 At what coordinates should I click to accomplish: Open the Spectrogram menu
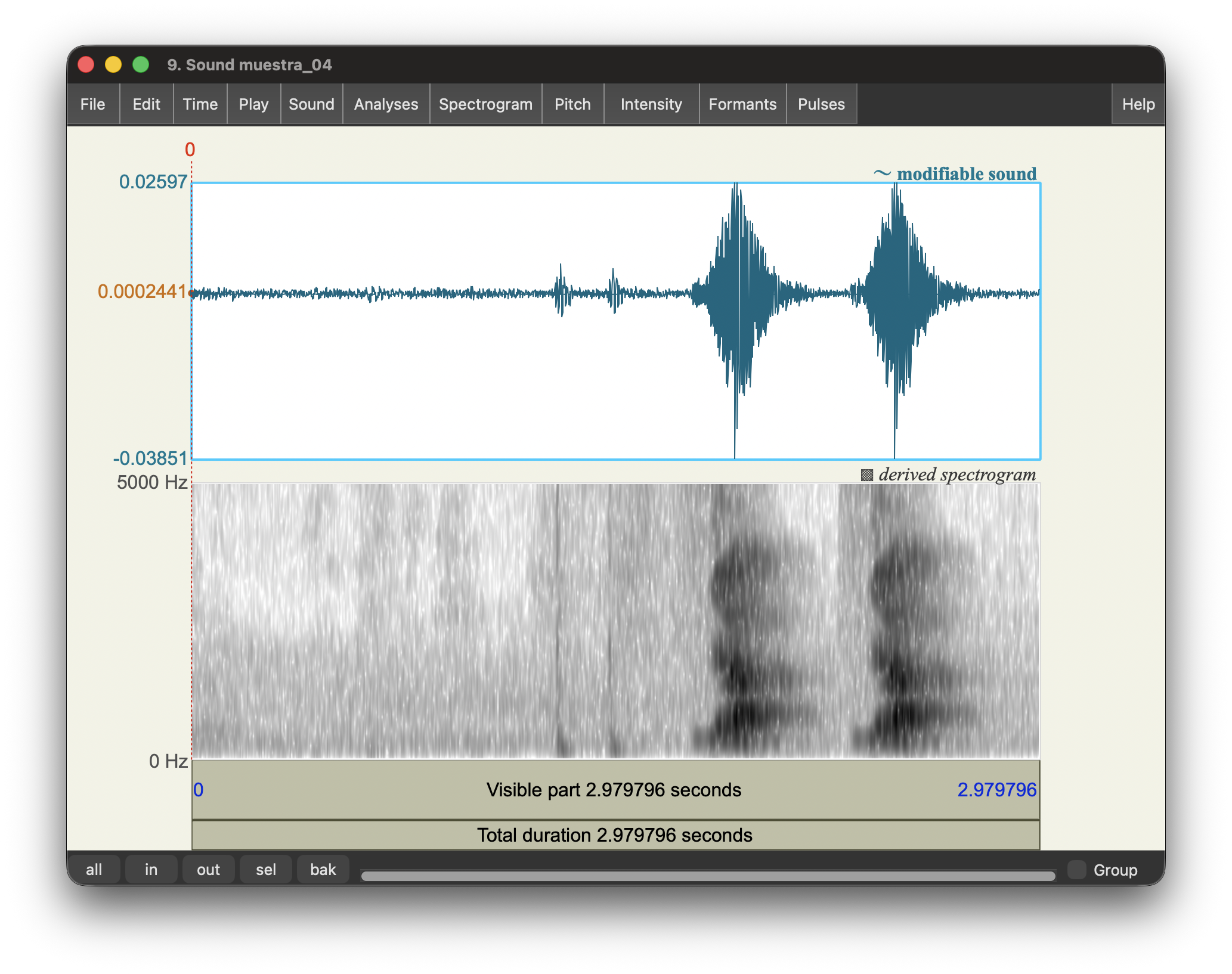point(485,104)
